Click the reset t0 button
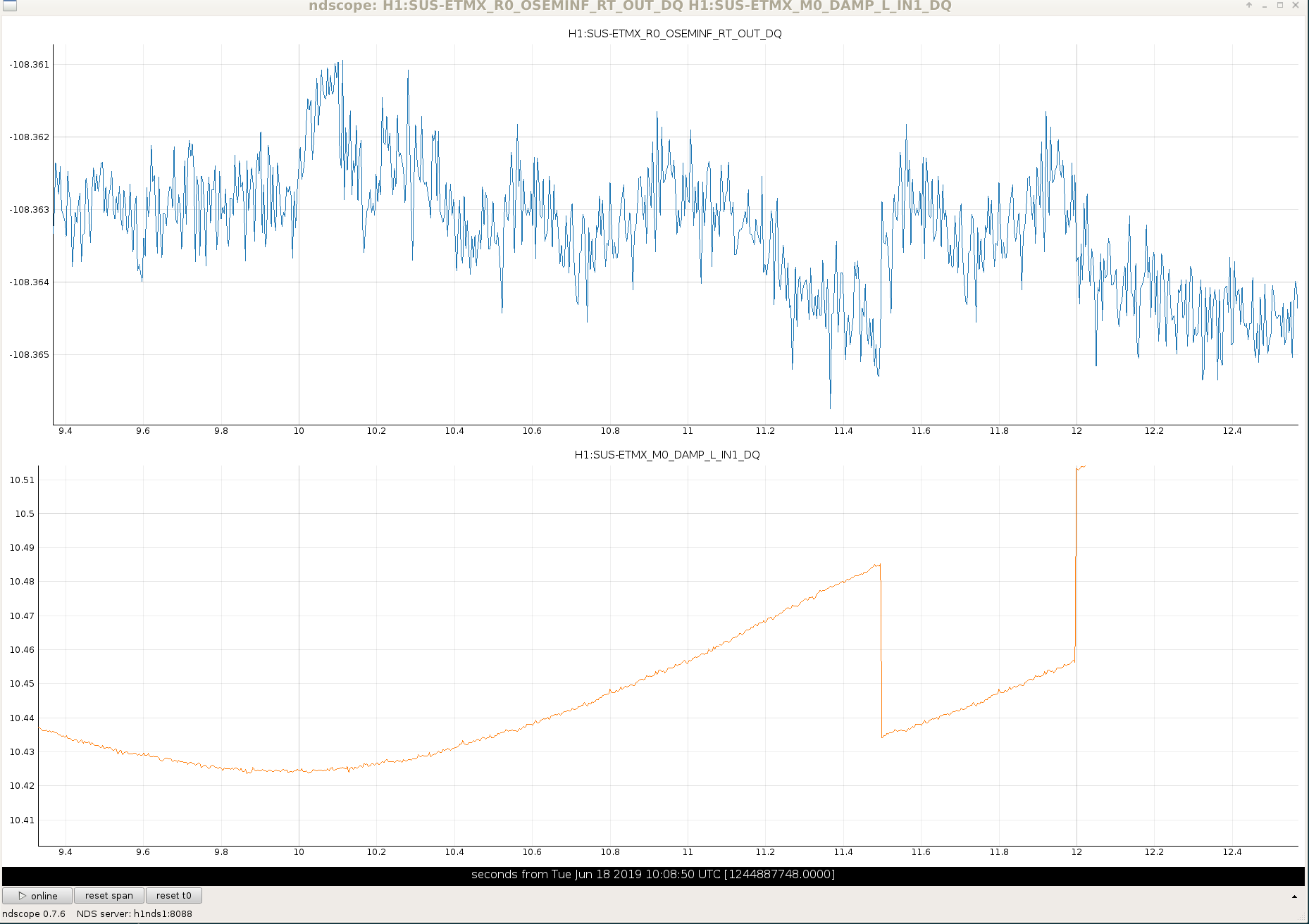This screenshot has width=1309, height=924. pos(174,896)
